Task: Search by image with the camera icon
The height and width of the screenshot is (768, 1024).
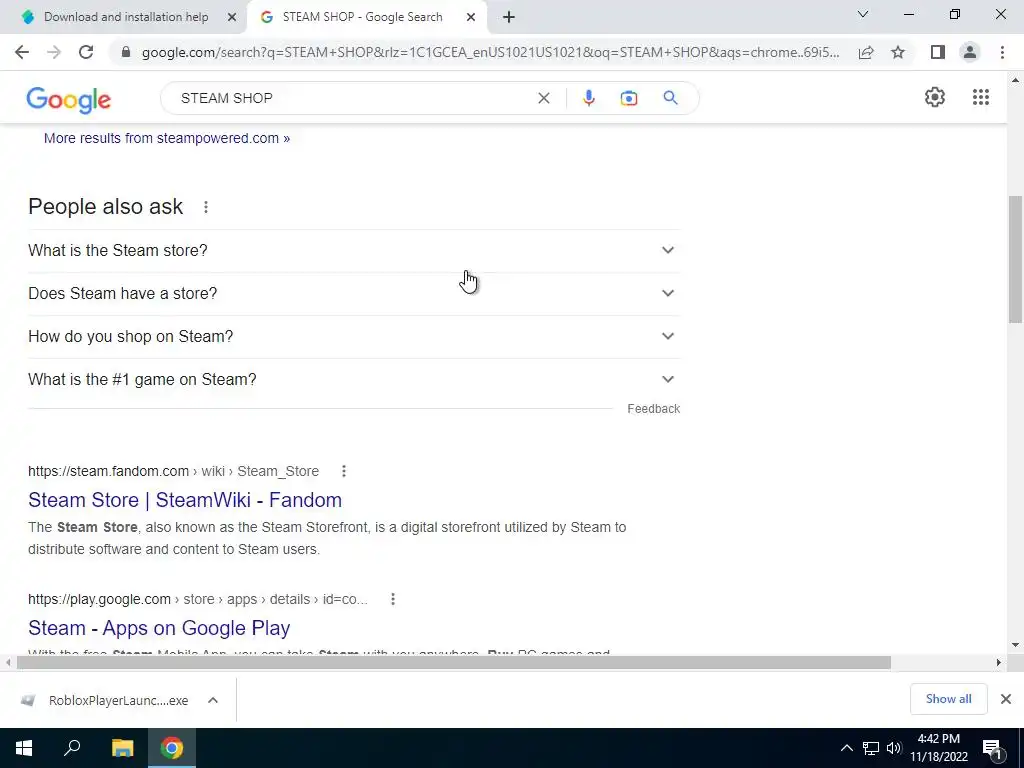Action: click(x=628, y=98)
